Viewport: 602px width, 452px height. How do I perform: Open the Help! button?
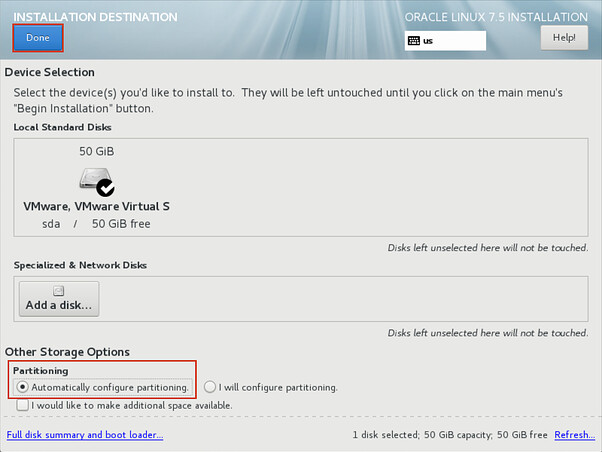[564, 38]
